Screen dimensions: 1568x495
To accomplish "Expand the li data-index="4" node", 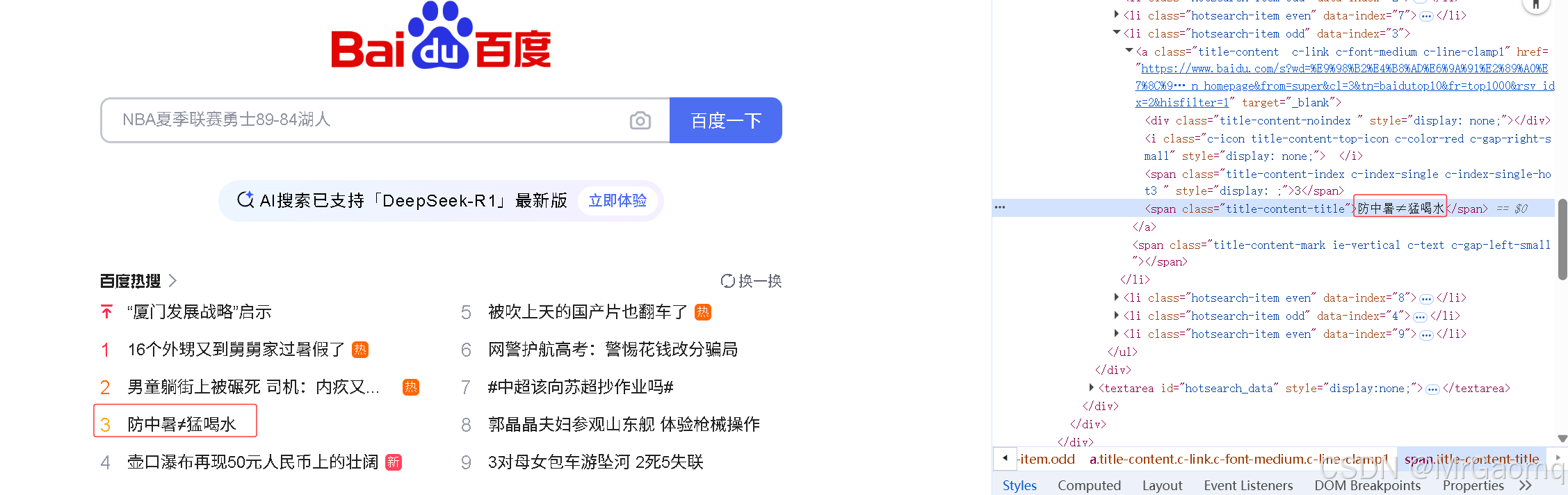I will [x=1117, y=315].
